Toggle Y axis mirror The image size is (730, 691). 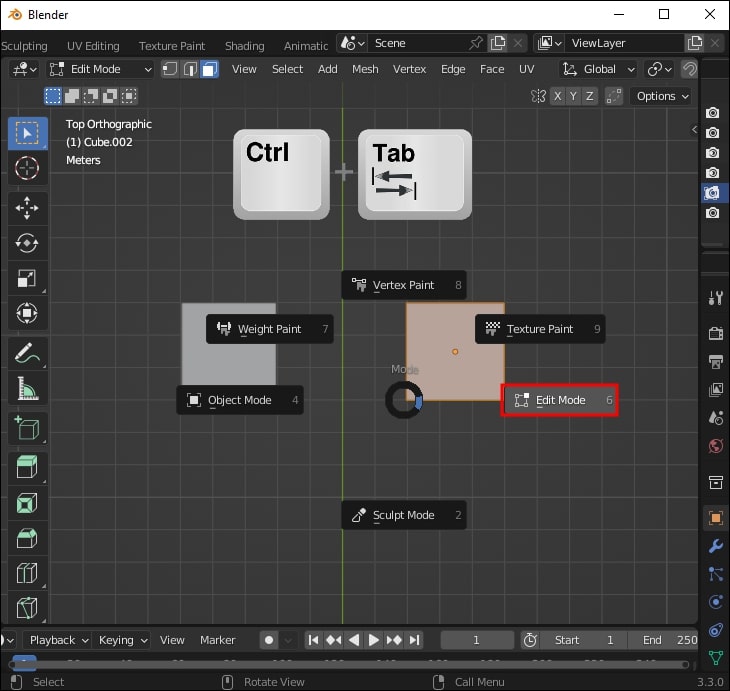[x=573, y=96]
